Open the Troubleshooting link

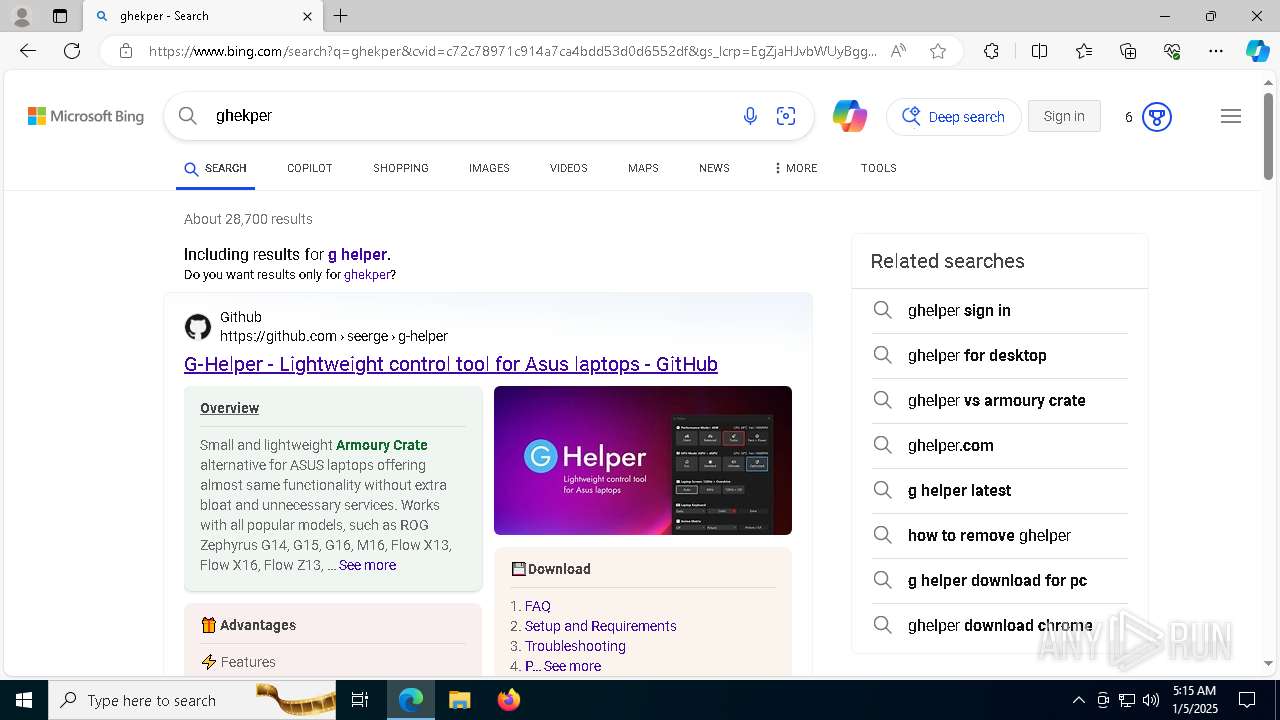click(575, 646)
